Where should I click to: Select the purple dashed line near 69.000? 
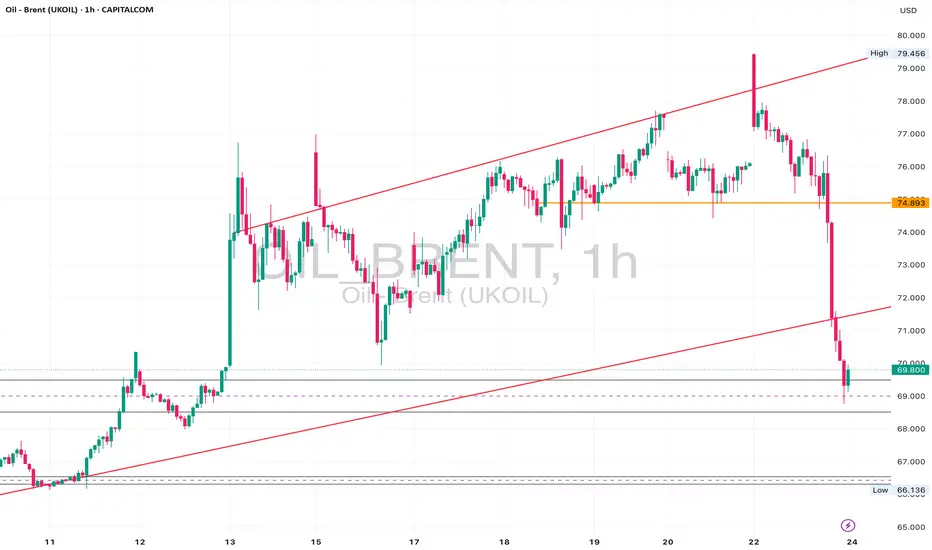[446, 396]
